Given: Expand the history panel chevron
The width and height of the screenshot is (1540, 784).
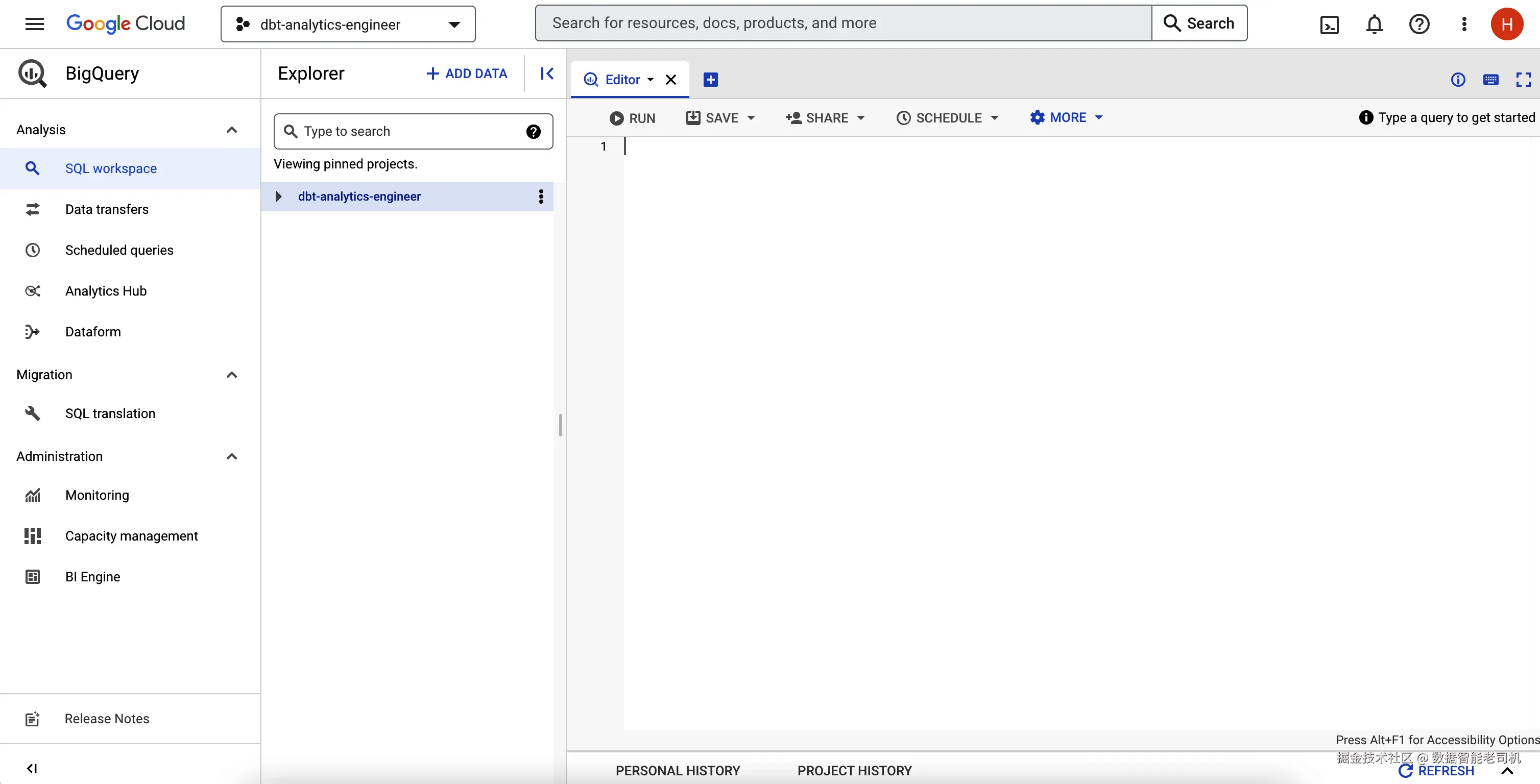Looking at the screenshot, I should click(1507, 771).
